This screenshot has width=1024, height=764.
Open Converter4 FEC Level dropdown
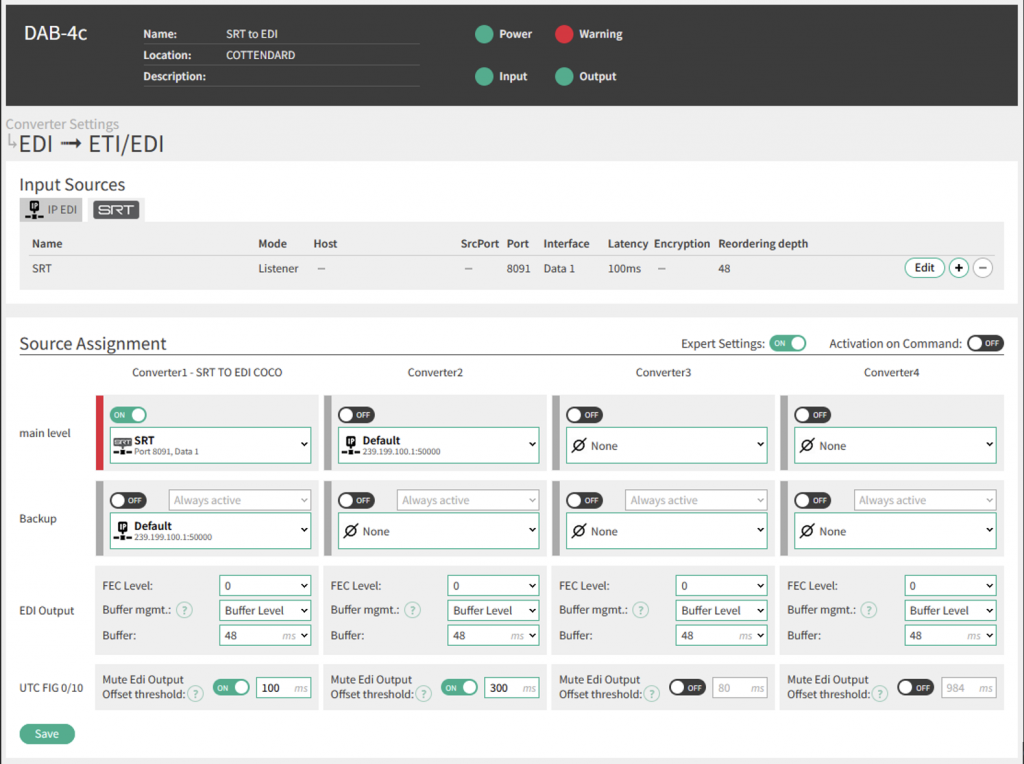click(950, 586)
